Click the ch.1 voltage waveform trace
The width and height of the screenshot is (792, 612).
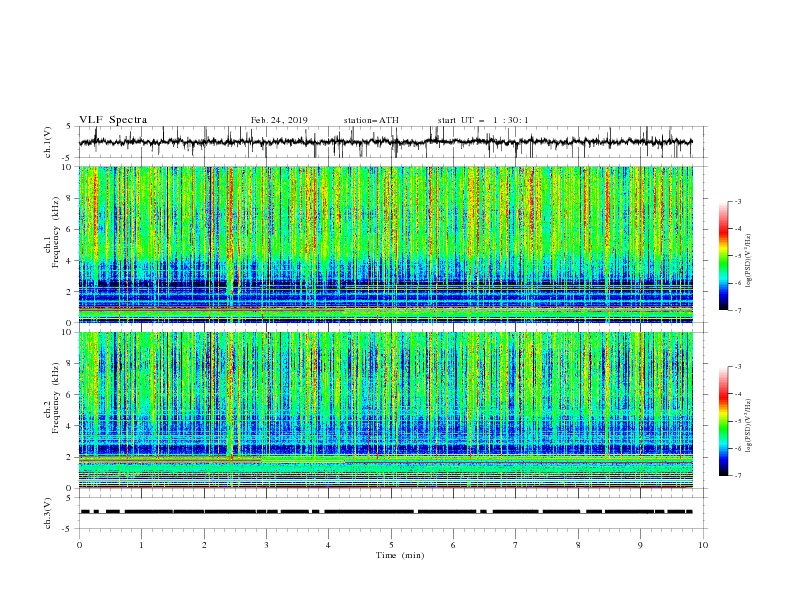click(385, 142)
